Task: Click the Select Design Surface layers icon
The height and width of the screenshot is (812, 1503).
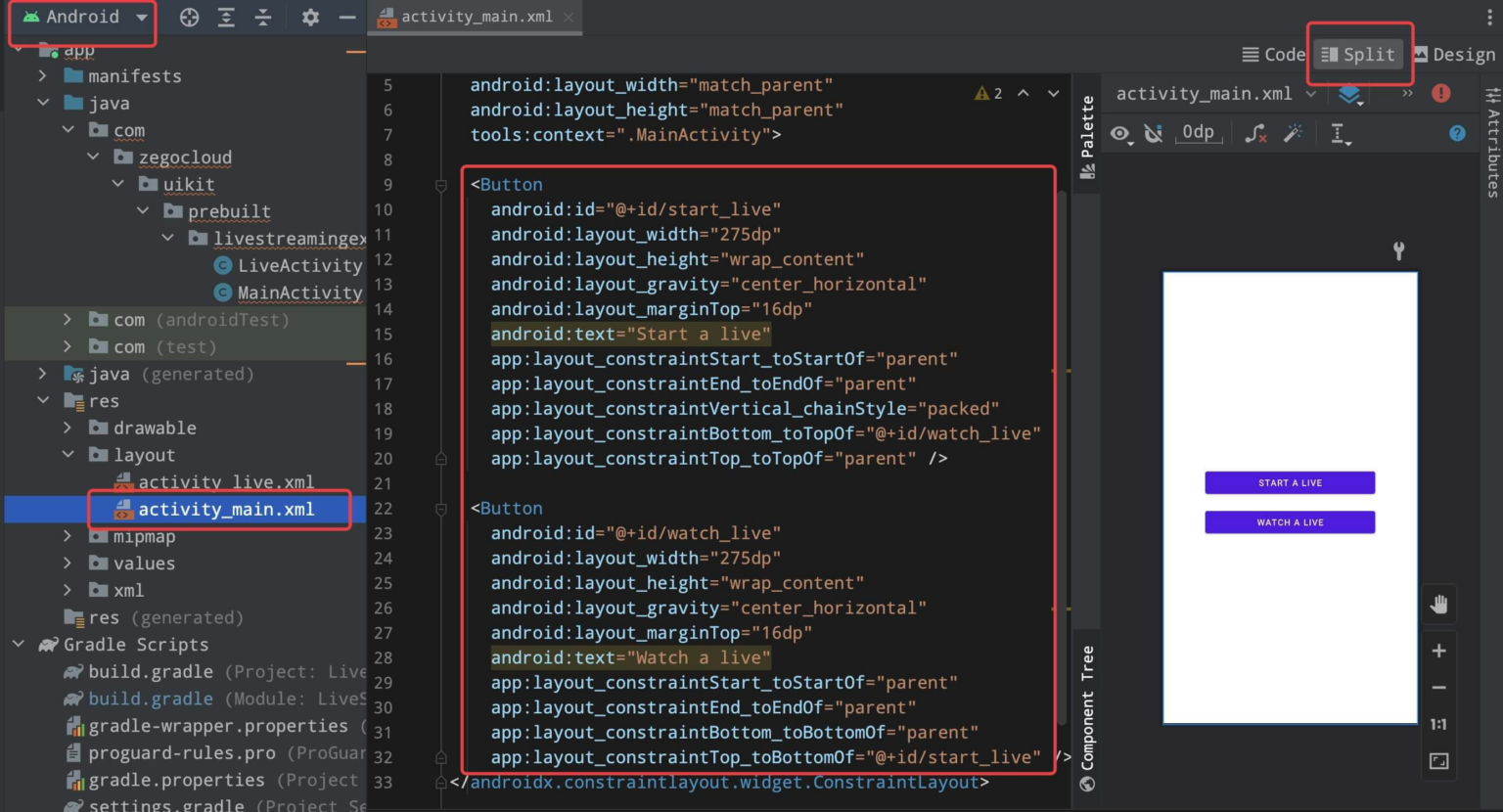Action: pos(1351,93)
